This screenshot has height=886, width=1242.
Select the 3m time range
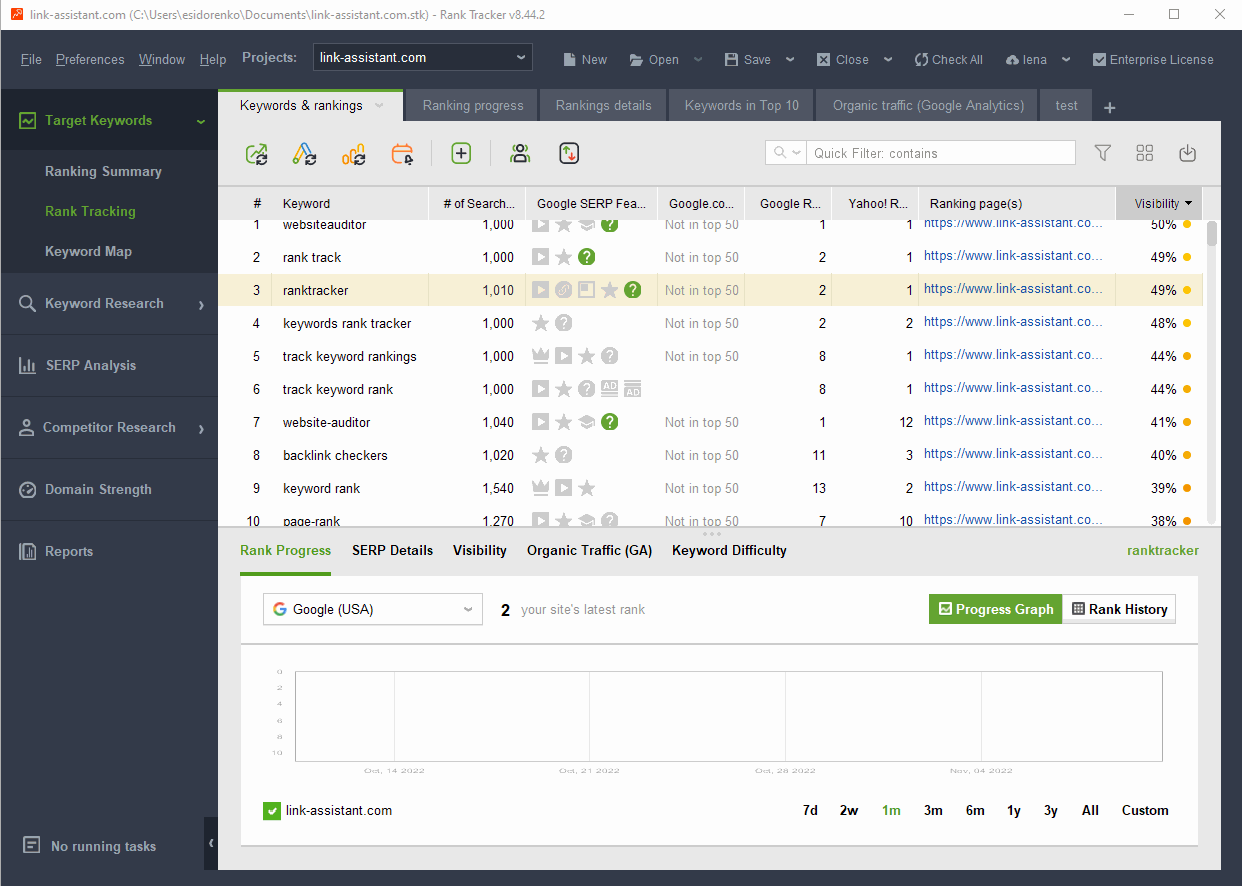coord(933,811)
